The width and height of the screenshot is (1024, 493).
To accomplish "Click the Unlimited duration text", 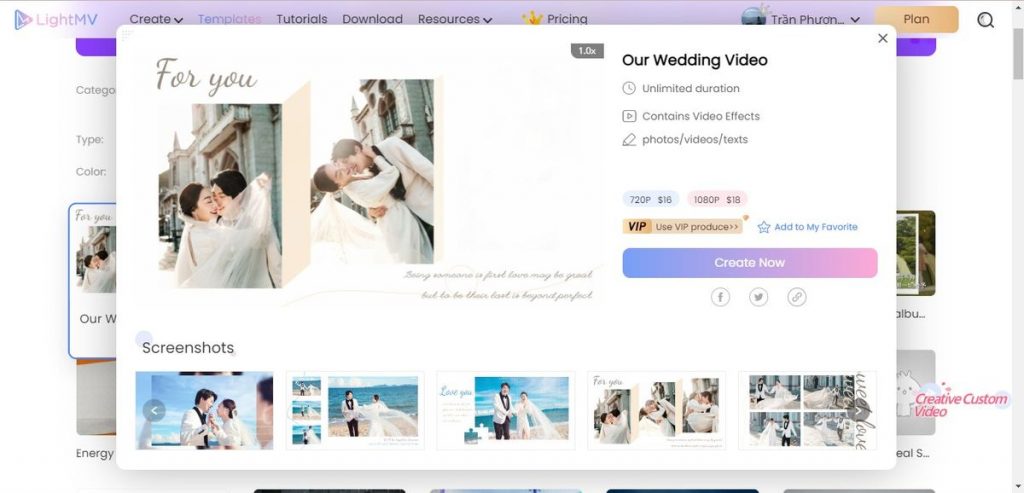I will (691, 88).
